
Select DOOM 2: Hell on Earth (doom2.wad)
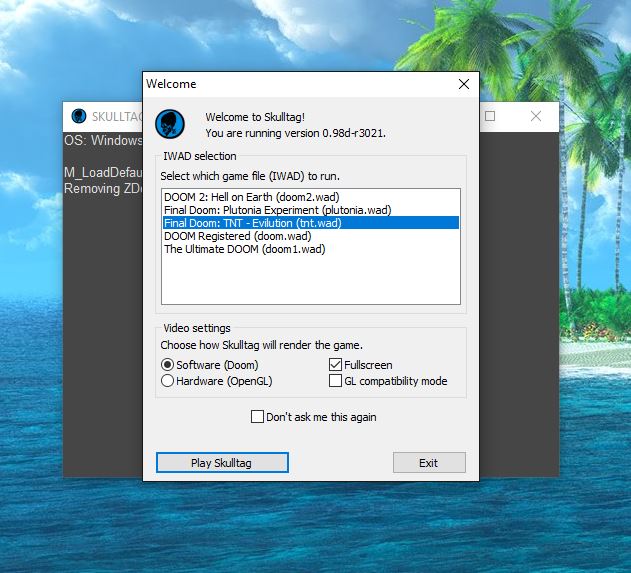pos(311,197)
